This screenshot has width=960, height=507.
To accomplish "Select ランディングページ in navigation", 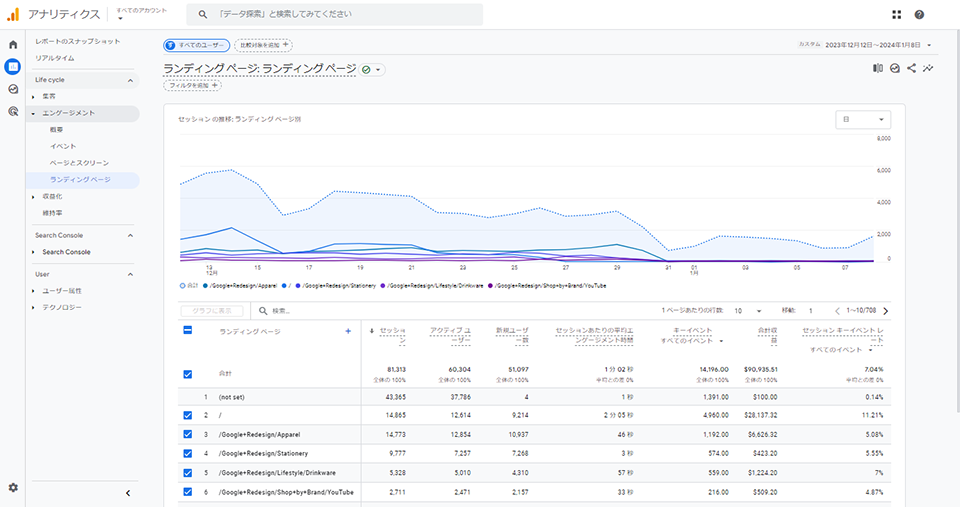I will tap(80, 179).
